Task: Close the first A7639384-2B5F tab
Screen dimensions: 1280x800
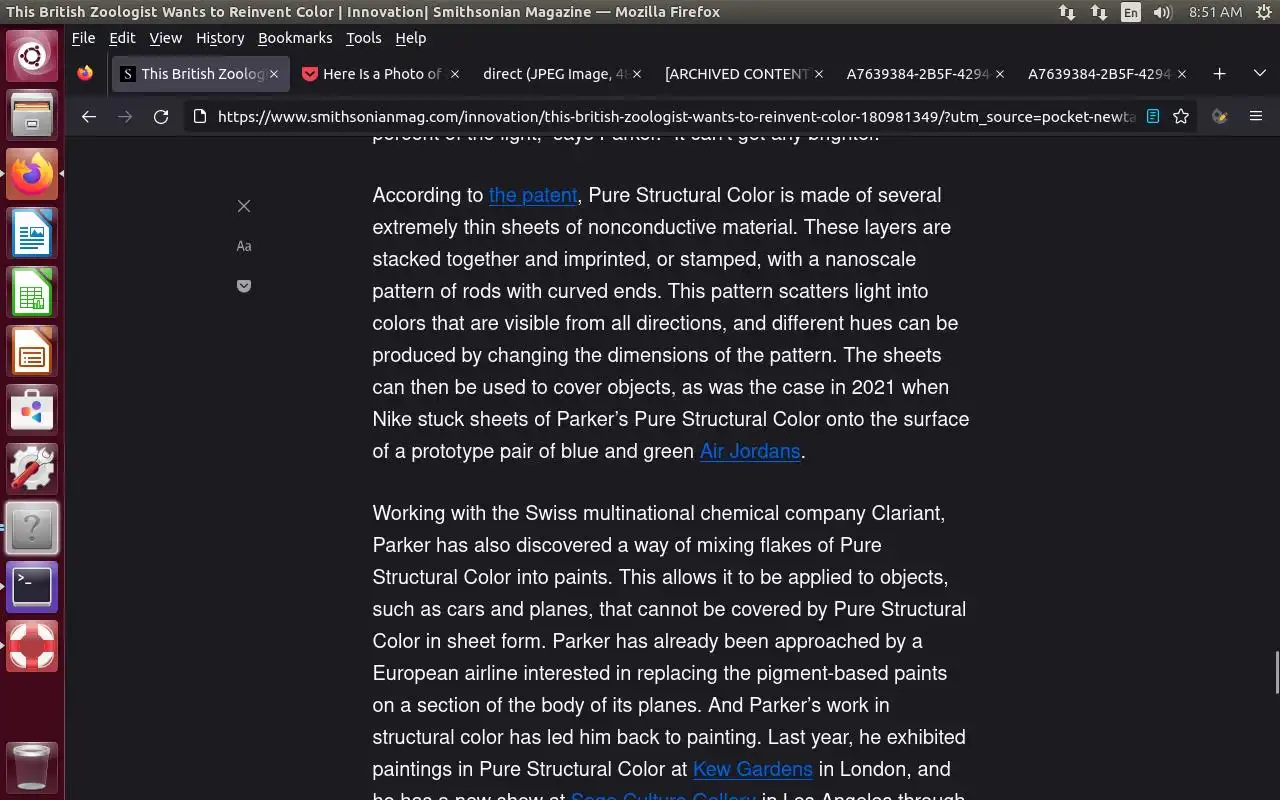Action: tap(1000, 74)
